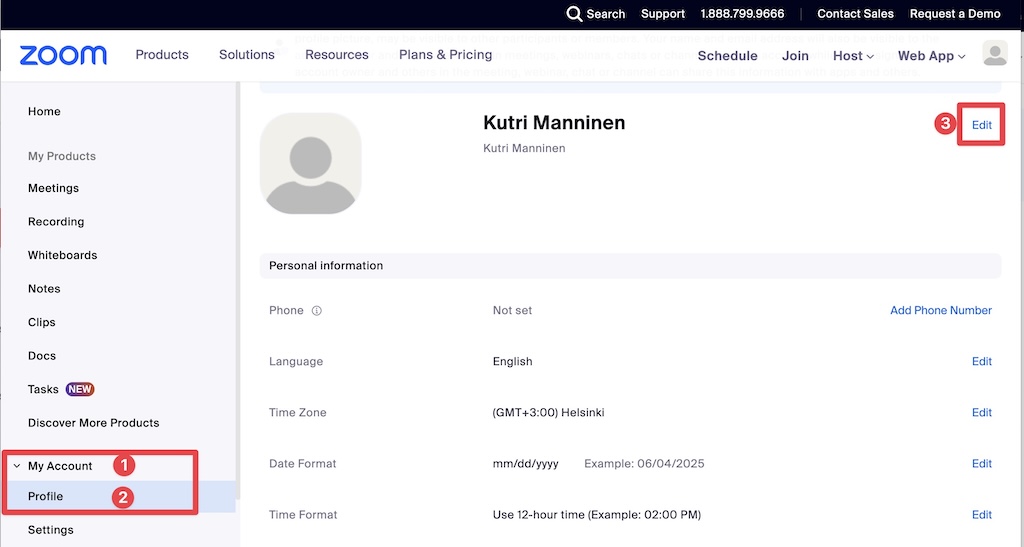Open Search via magnifier icon
This screenshot has width=1024, height=547.
pos(574,14)
